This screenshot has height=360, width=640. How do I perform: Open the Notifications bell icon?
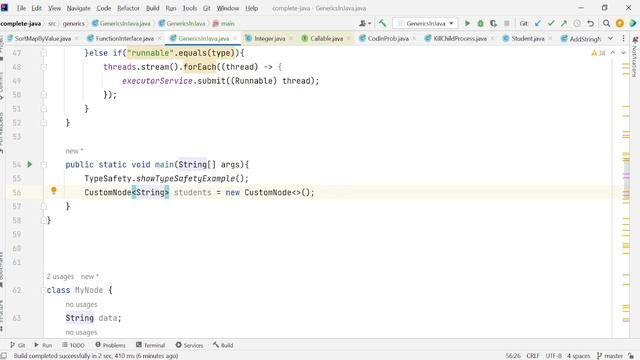pyautogui.click(x=635, y=40)
